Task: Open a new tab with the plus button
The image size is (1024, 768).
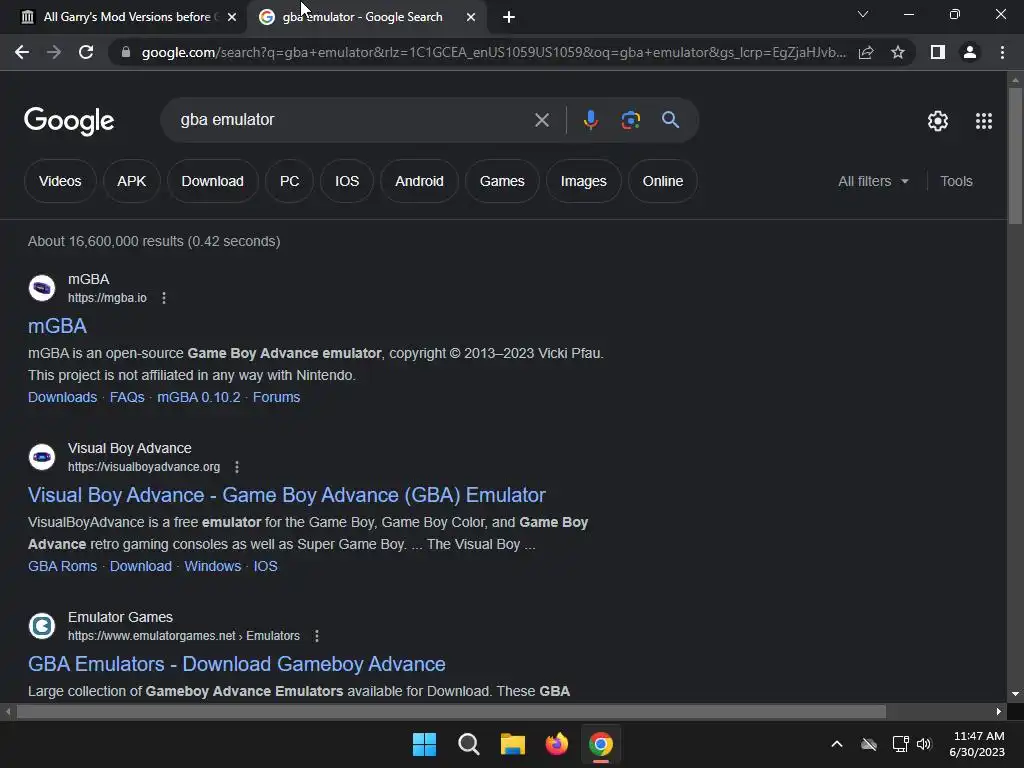Action: 509,17
